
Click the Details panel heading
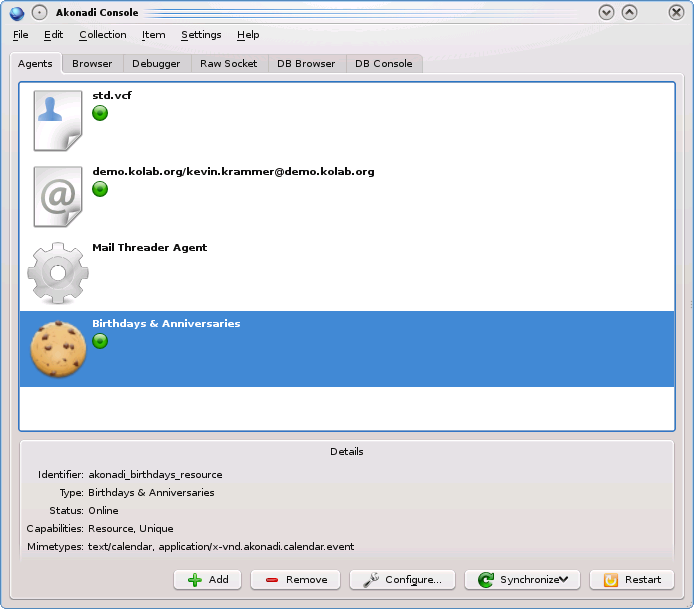pos(347,452)
